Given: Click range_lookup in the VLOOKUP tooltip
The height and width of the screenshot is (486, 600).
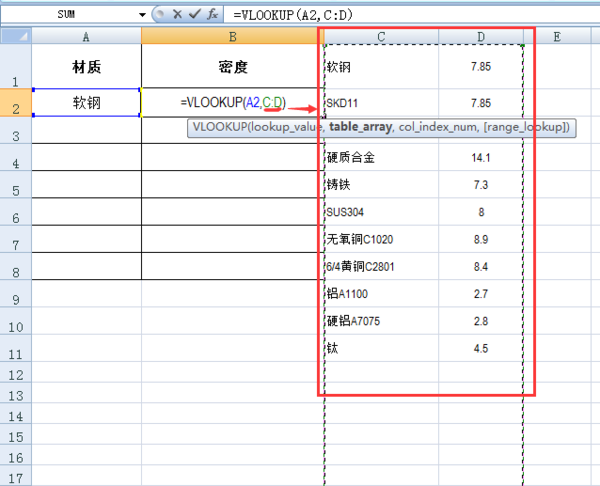Looking at the screenshot, I should click(x=525, y=127).
